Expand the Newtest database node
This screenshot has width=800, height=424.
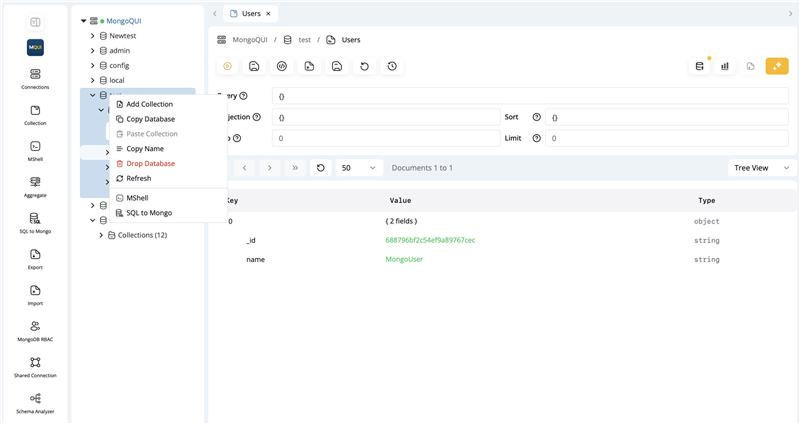(93, 35)
